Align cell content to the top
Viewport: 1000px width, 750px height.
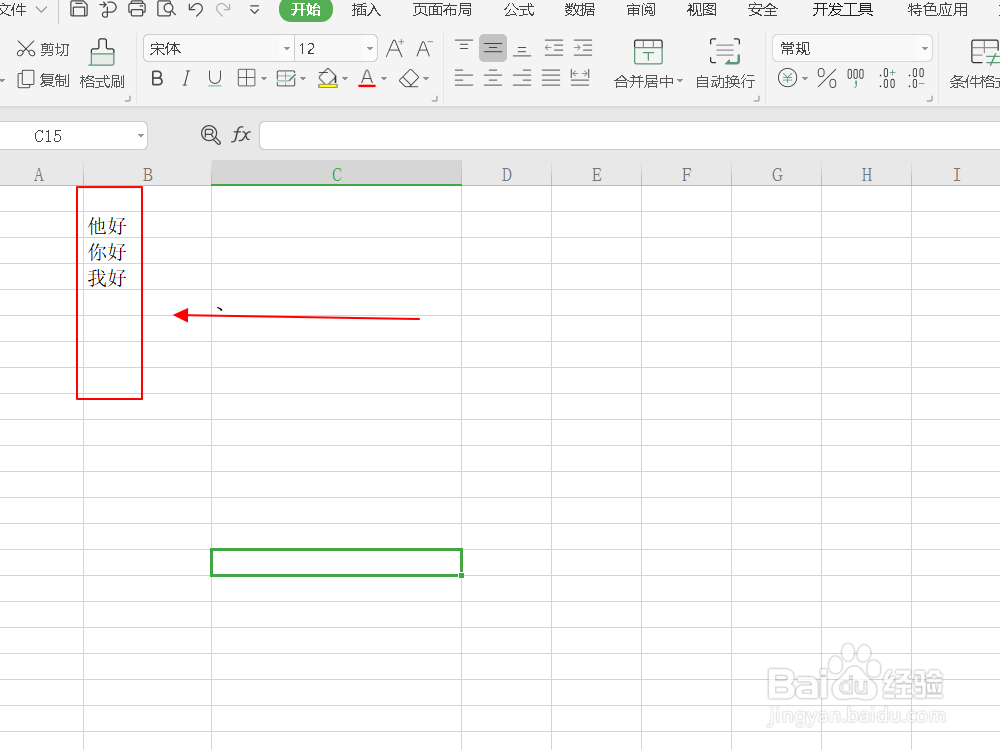[x=464, y=48]
